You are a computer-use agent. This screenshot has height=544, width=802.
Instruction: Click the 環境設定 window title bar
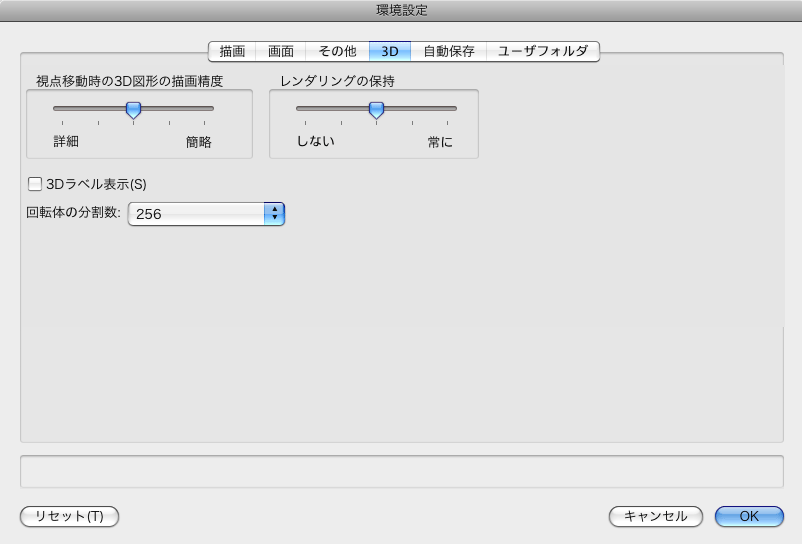click(401, 11)
